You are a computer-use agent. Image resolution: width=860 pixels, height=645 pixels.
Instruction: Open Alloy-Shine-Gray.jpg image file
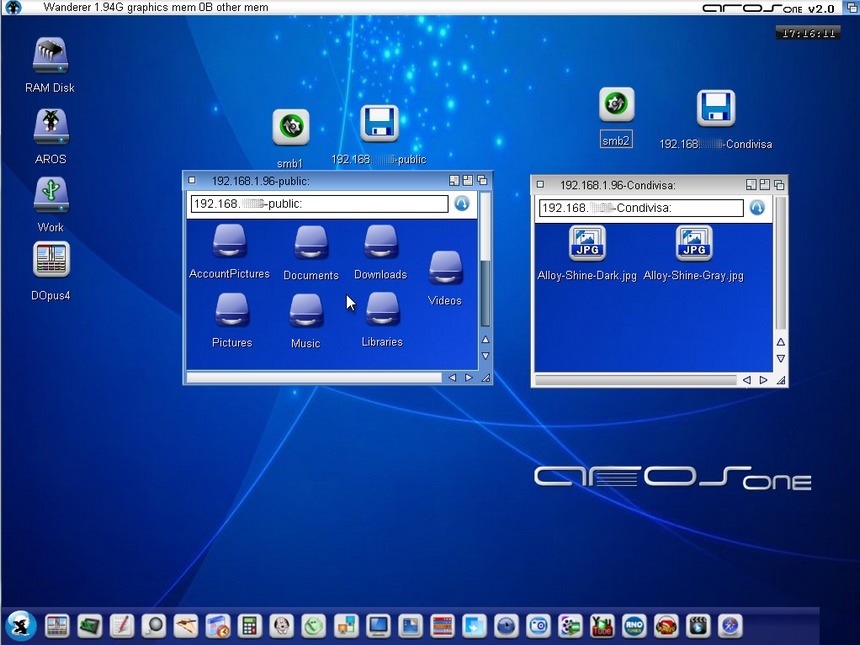point(694,243)
